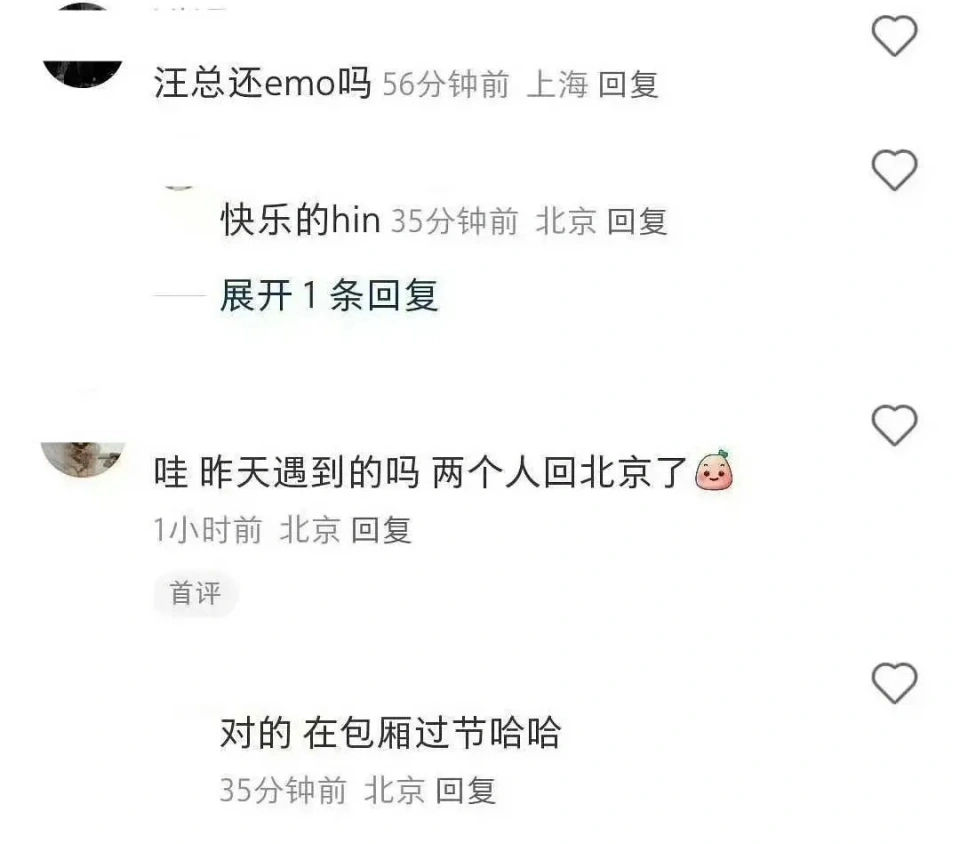
Task: Tap the small avatar above '快乐的hin'
Action: pyautogui.click(x=179, y=185)
